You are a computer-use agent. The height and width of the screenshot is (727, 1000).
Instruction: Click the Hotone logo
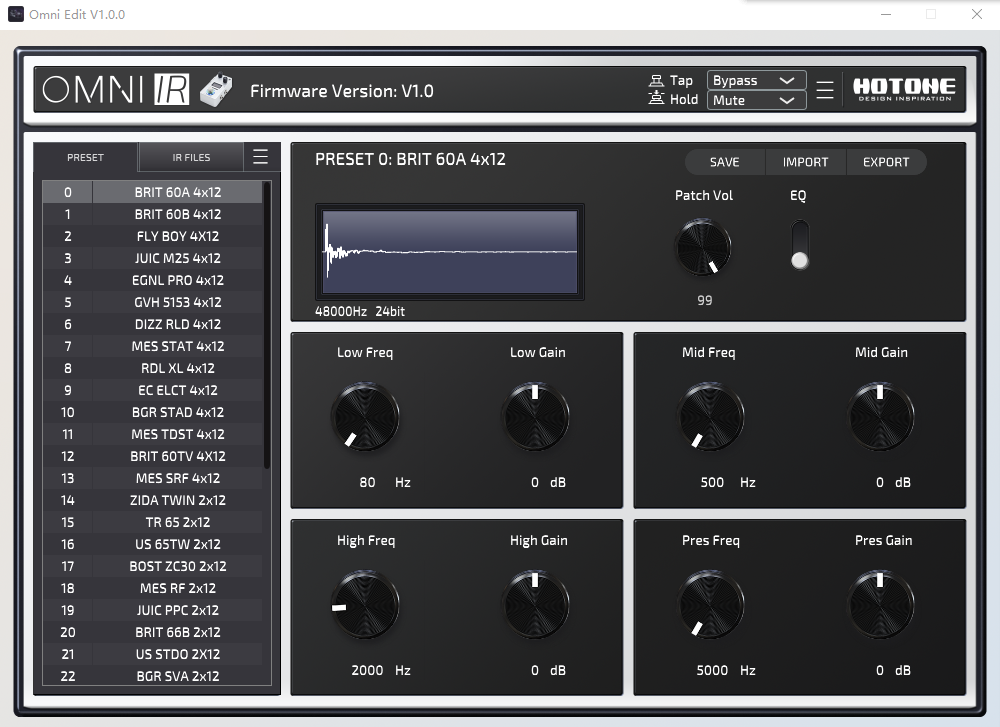click(x=904, y=89)
